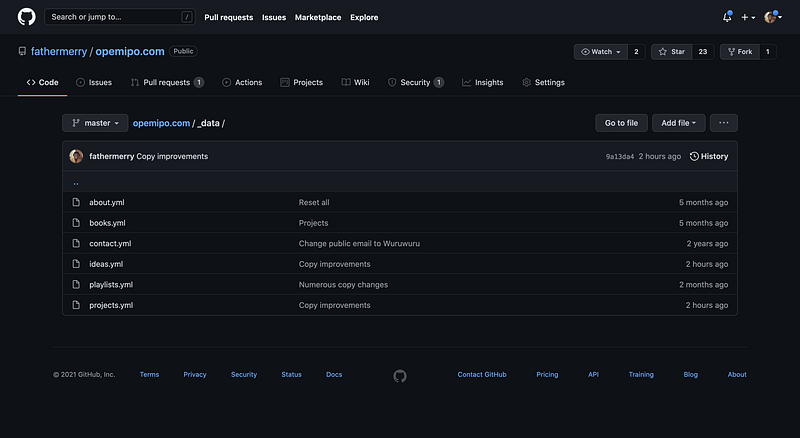Click the Search or jump to field
Image resolution: width=800 pixels, height=438 pixels.
click(121, 17)
